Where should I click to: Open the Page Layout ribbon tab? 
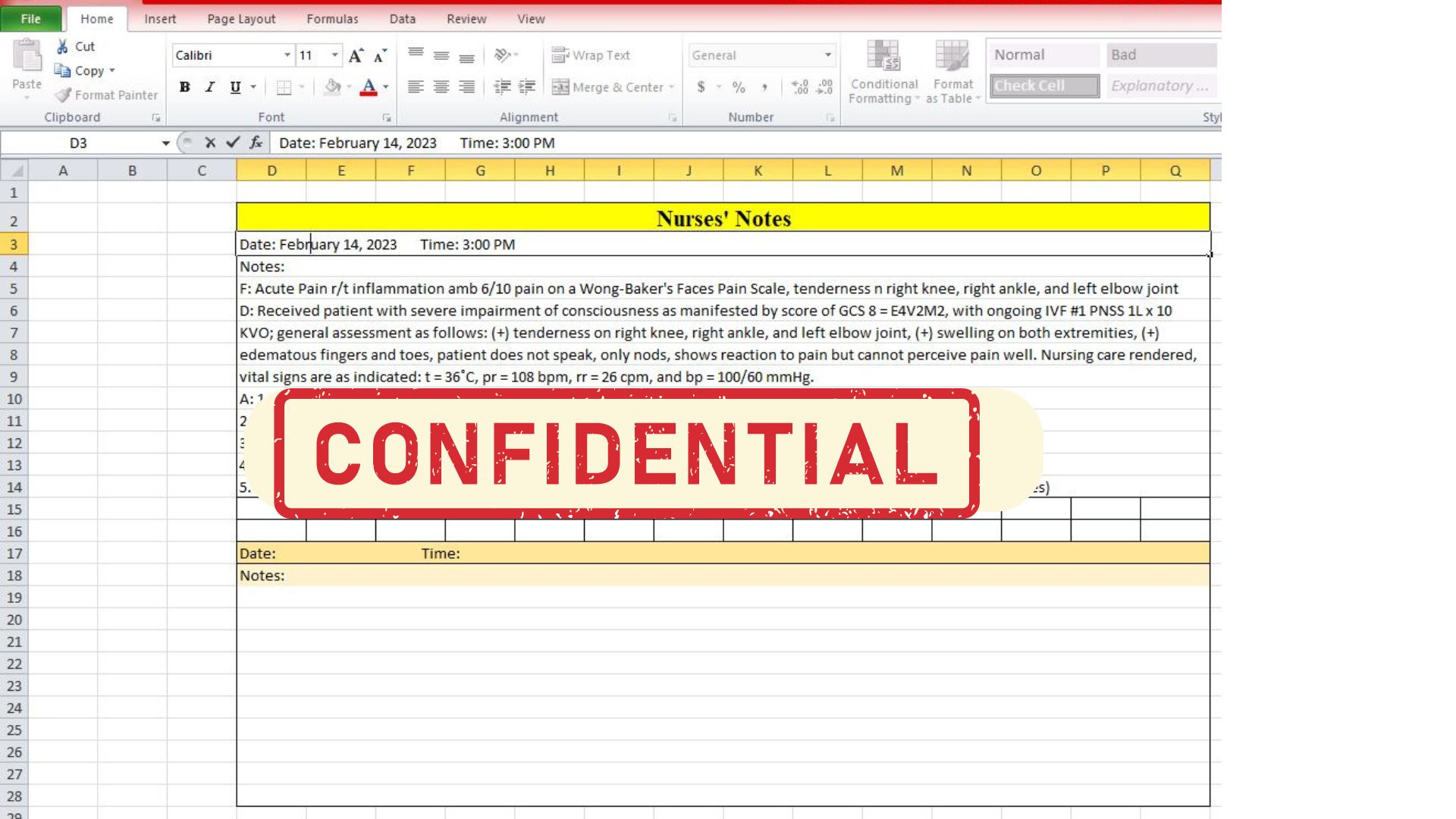[241, 19]
